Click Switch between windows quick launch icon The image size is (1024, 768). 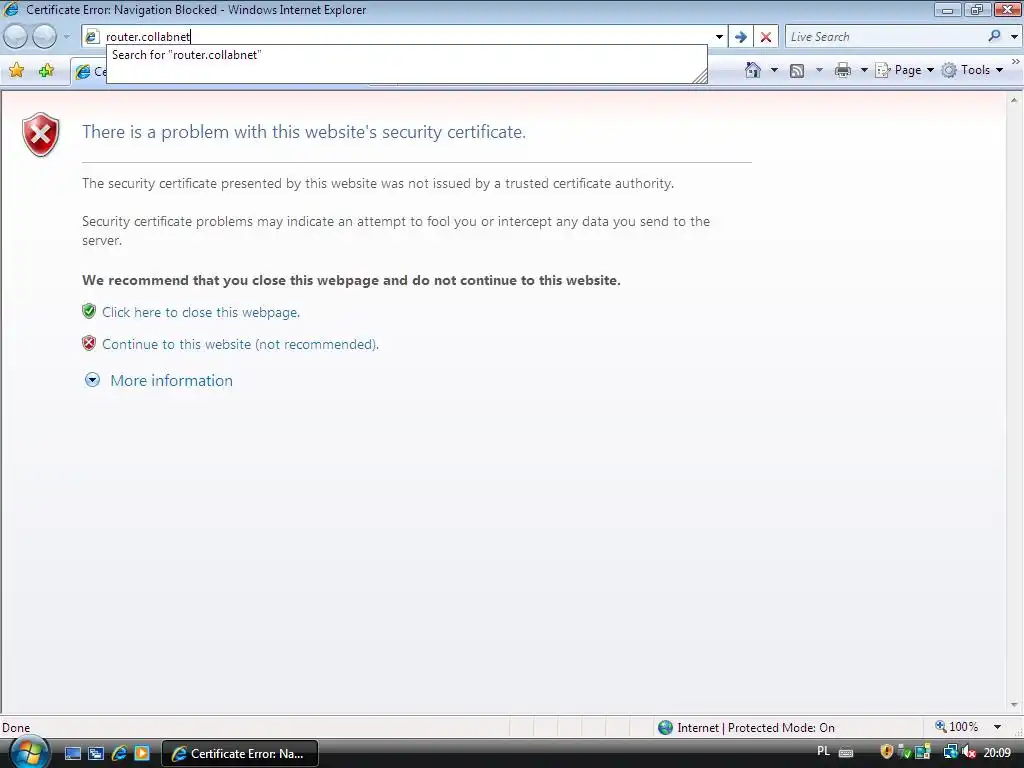click(96, 754)
